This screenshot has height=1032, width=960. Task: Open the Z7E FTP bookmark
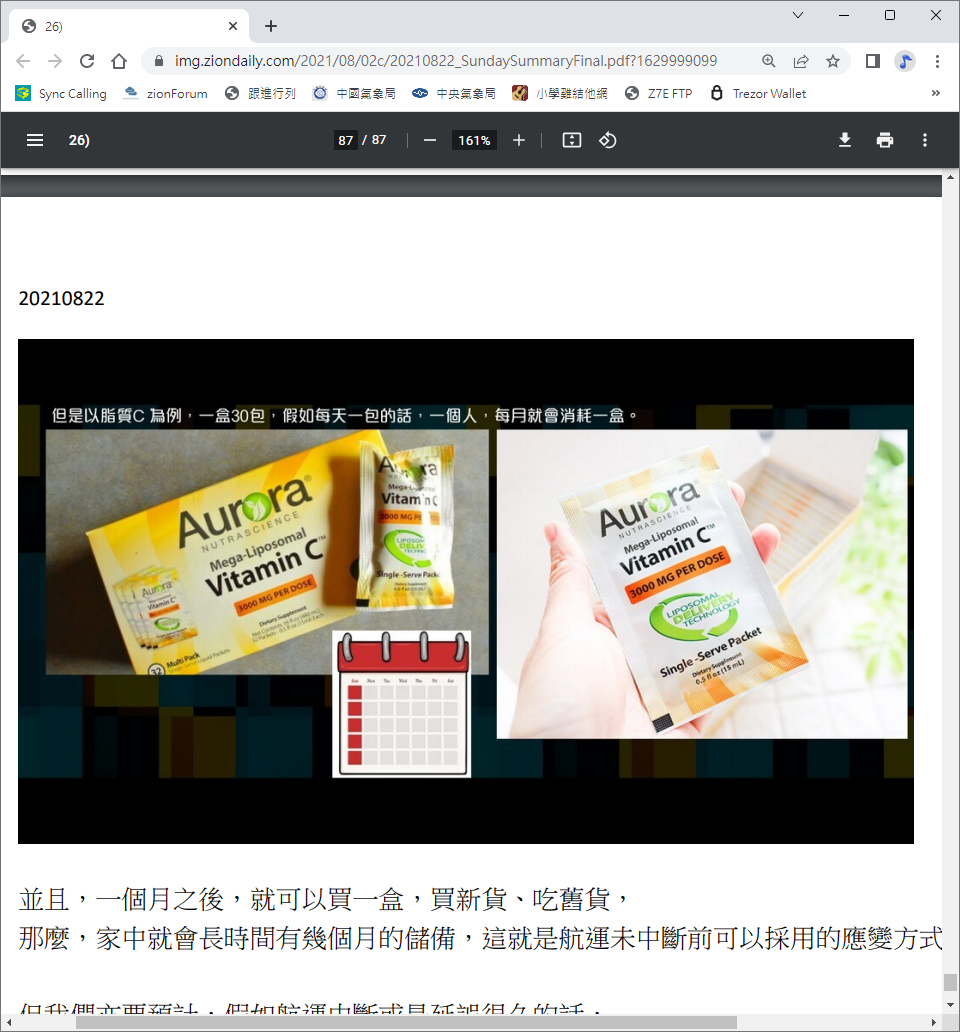659,93
